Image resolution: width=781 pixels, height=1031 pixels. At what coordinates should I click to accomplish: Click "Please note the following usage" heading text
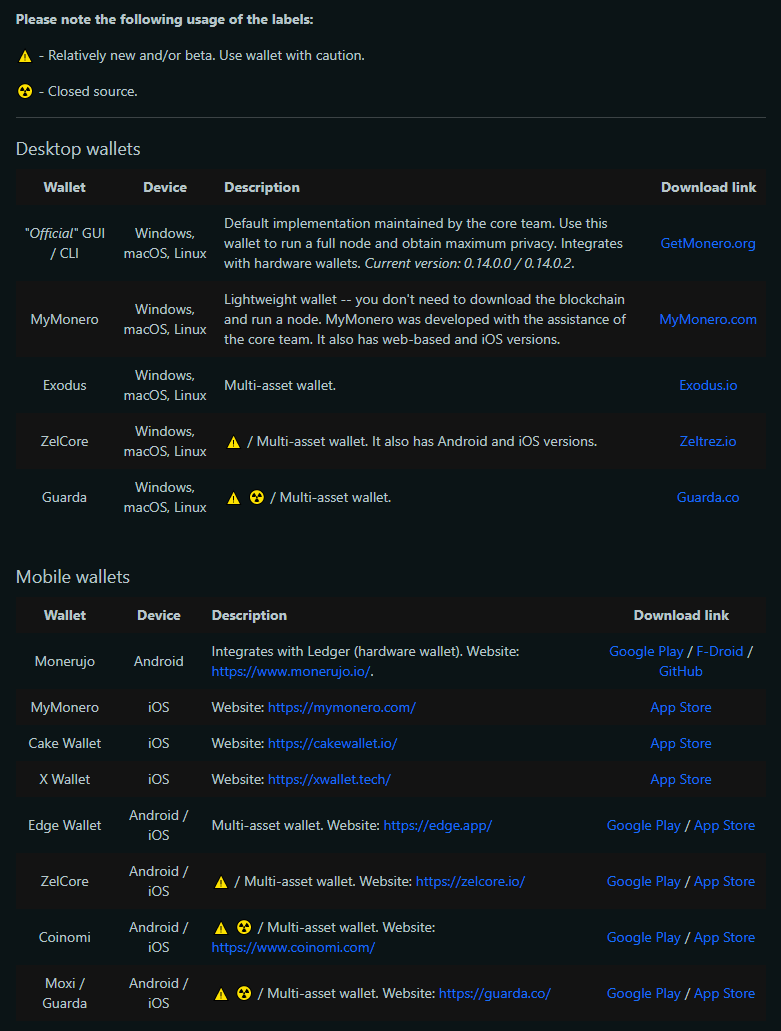pyautogui.click(x=164, y=20)
